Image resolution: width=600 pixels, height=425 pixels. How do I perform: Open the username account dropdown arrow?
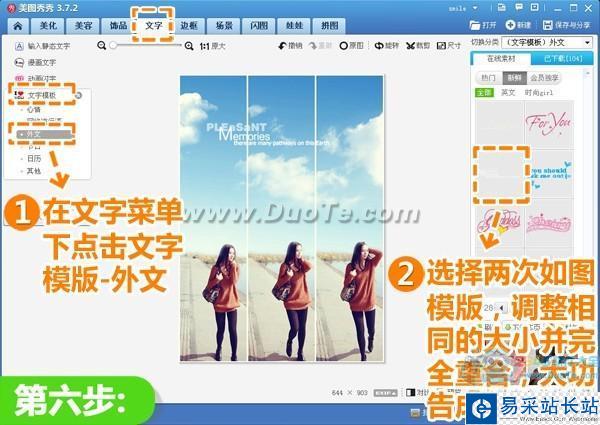pos(475,8)
